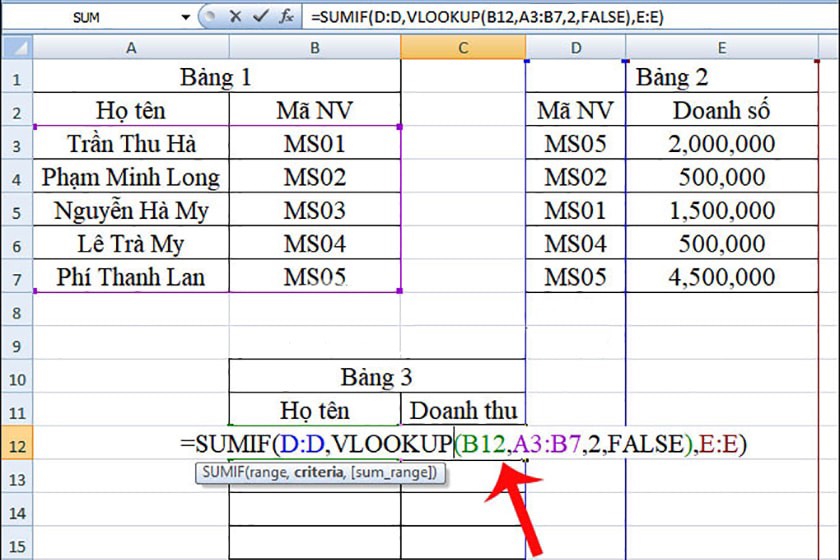Click 'Họ tên' header in Bảng 1
The width and height of the screenshot is (840, 560).
pyautogui.click(x=131, y=110)
